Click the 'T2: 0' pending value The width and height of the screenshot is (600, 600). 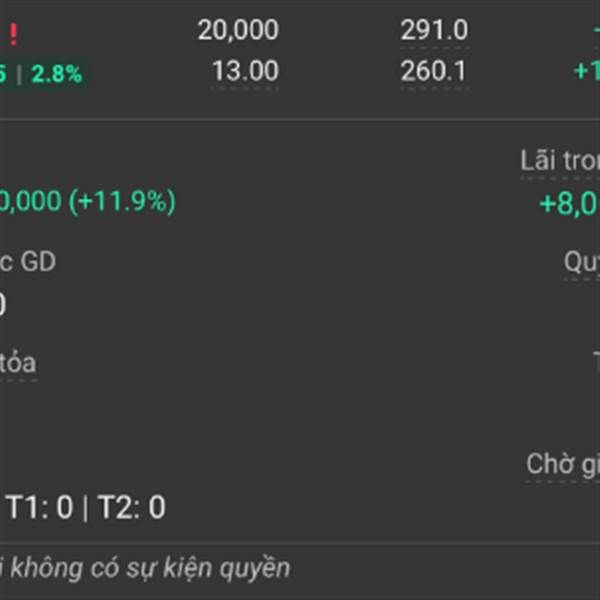coord(132,507)
